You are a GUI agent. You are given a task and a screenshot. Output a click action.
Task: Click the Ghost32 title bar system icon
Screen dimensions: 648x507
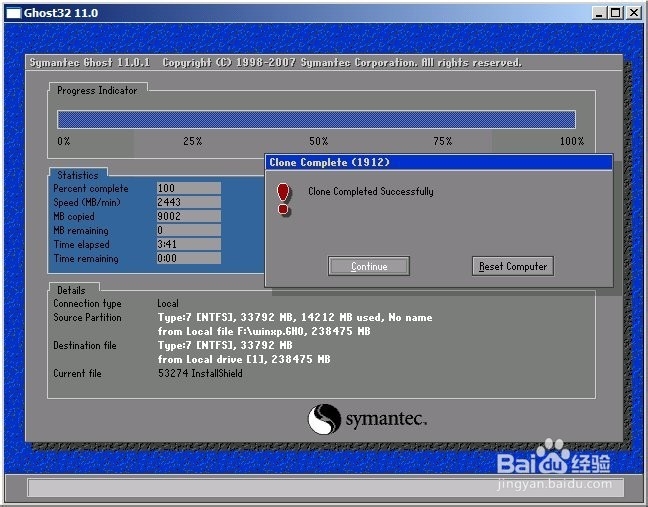tap(13, 13)
